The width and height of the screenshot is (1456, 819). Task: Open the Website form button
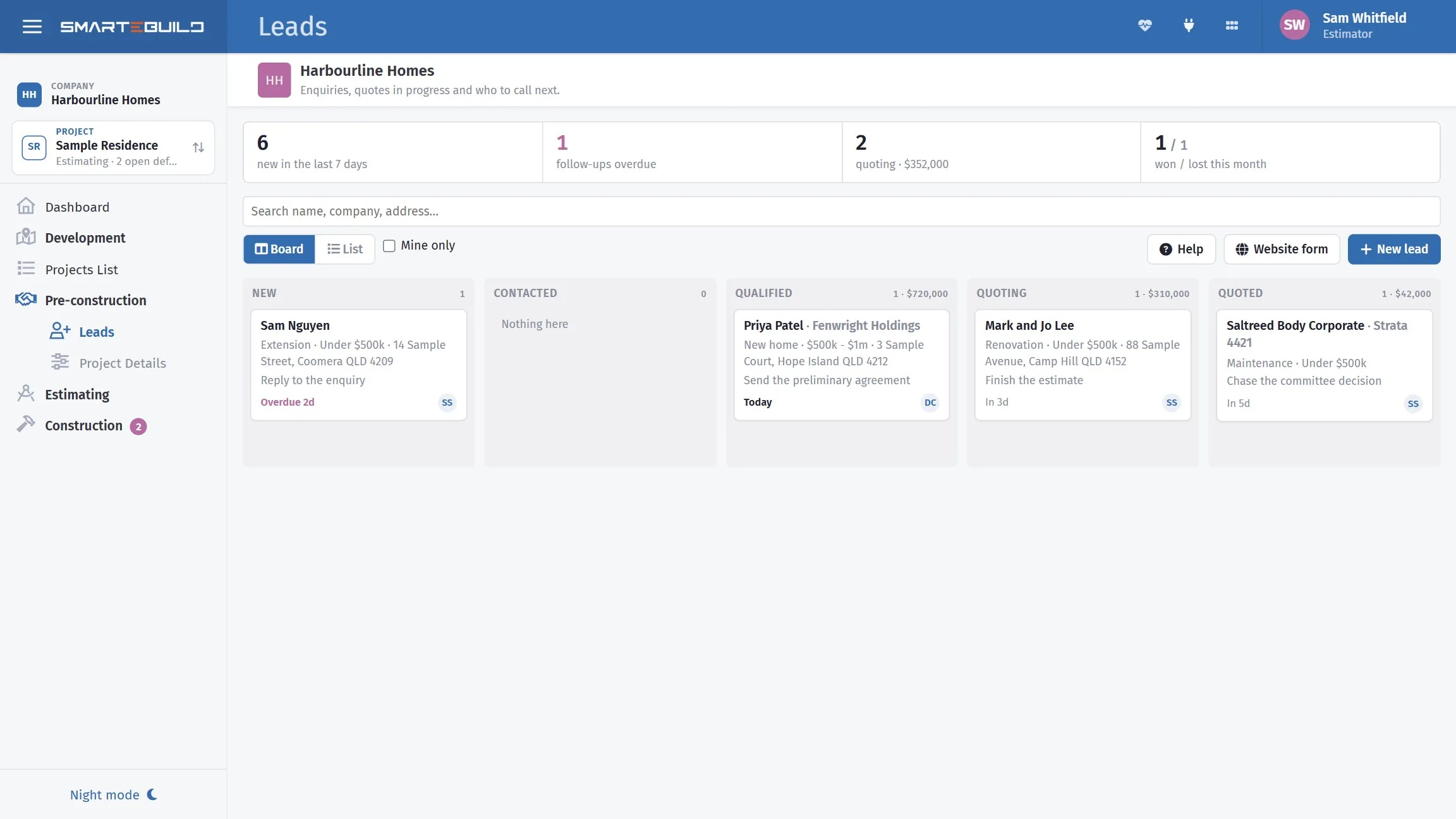pos(1282,249)
